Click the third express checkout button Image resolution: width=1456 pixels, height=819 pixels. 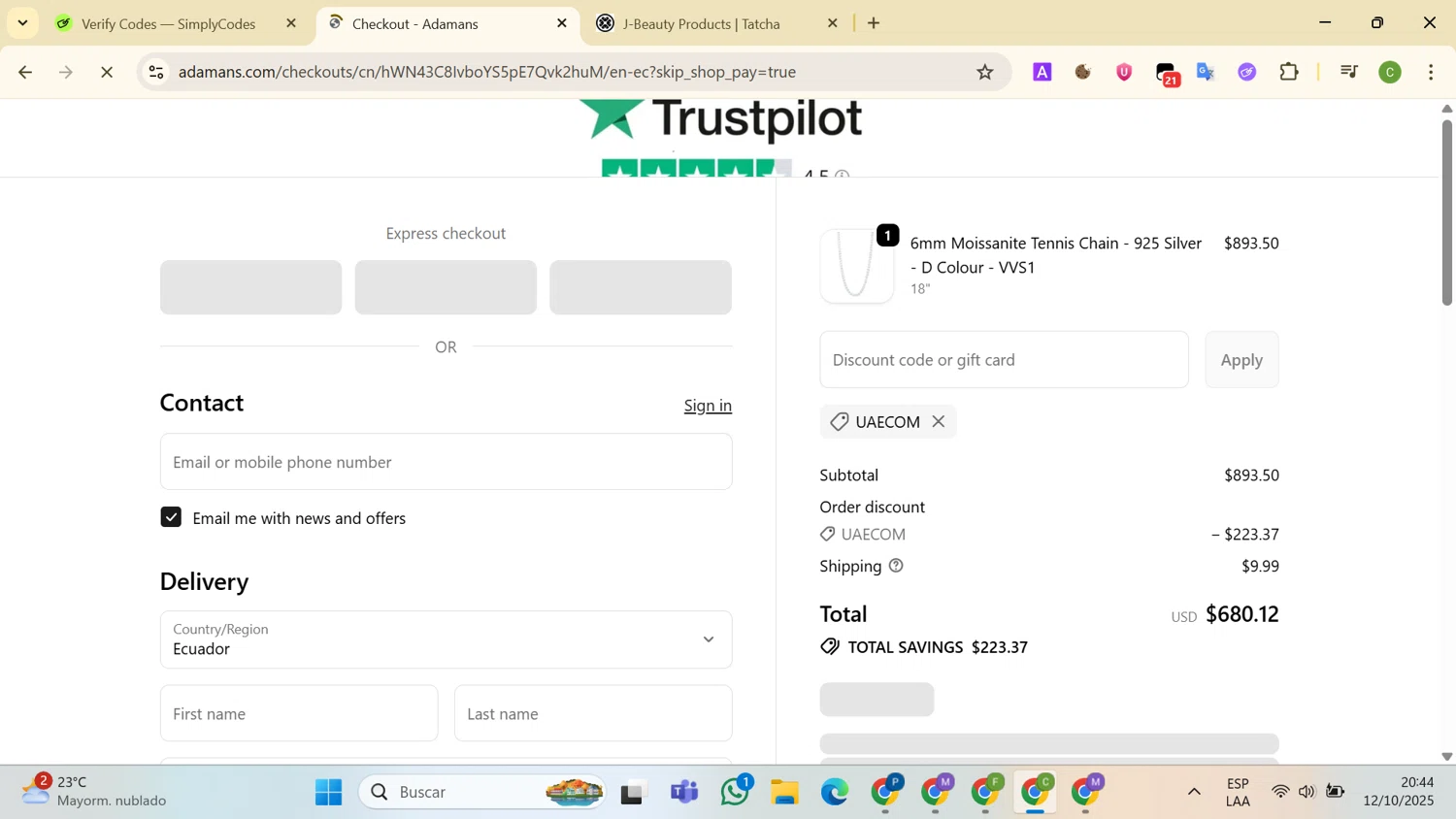641,287
